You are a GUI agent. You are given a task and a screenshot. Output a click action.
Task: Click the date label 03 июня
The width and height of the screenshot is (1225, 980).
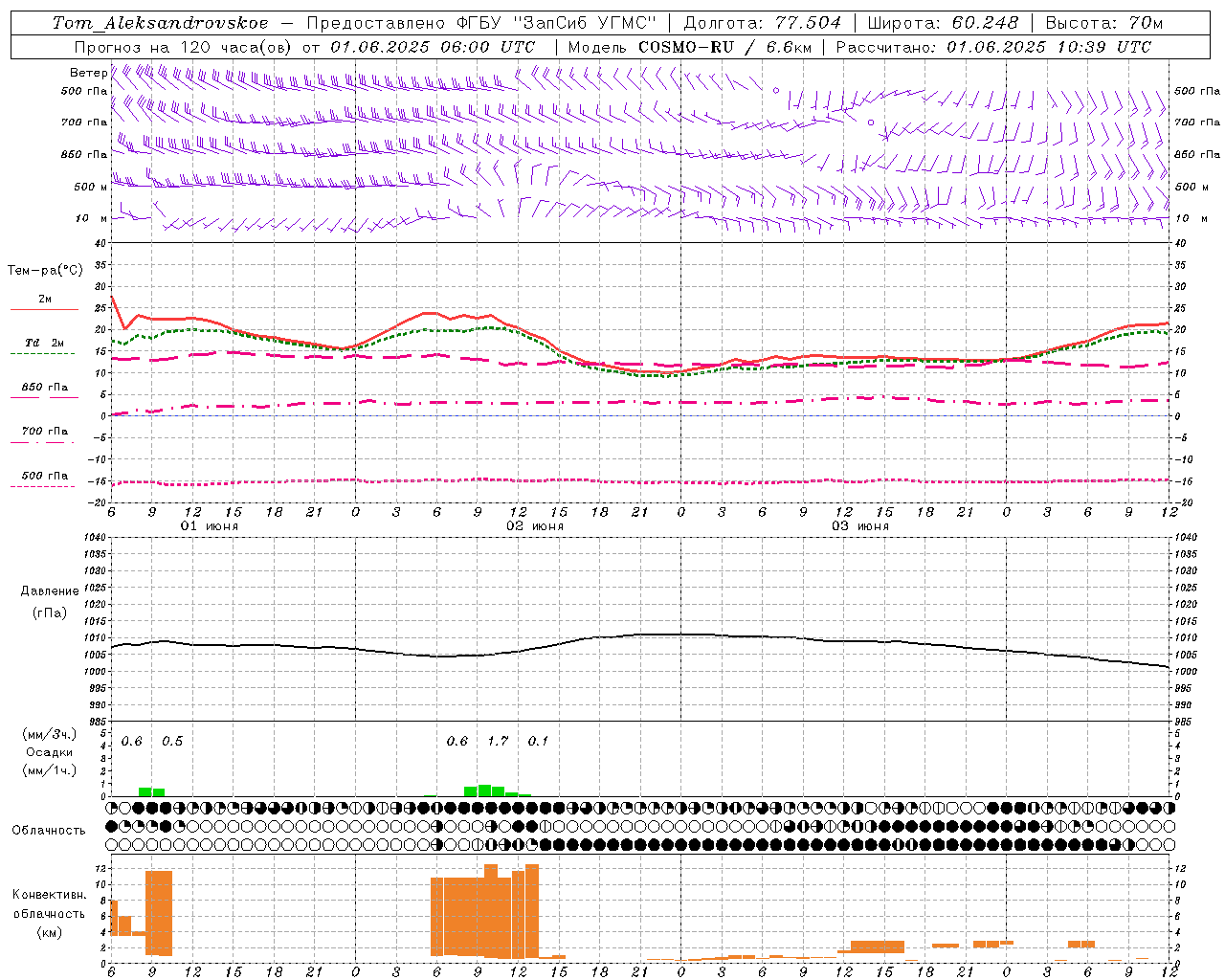point(860,526)
